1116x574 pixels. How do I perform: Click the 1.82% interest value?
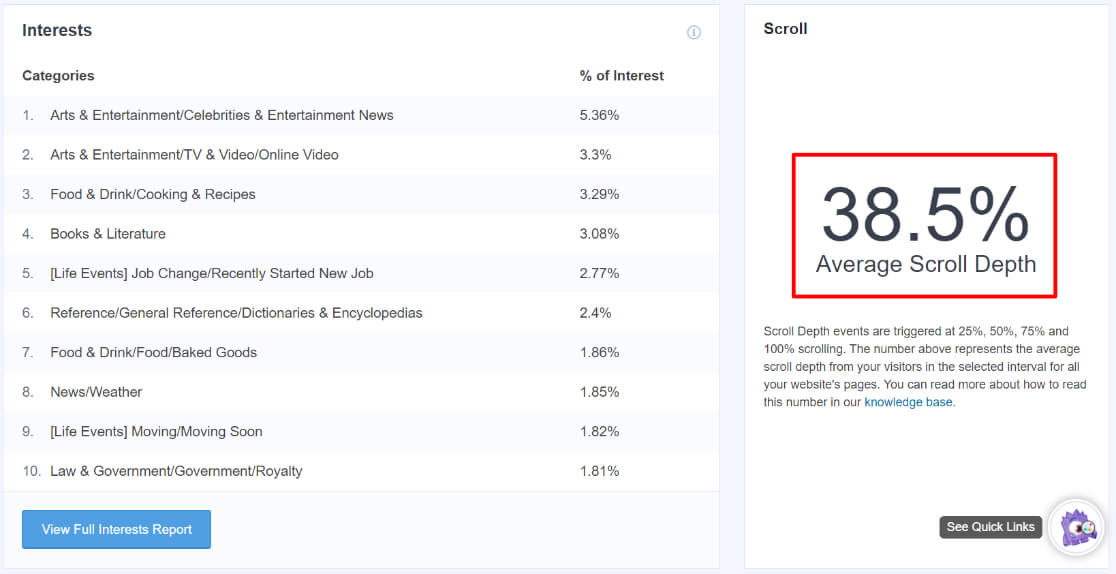coord(599,432)
